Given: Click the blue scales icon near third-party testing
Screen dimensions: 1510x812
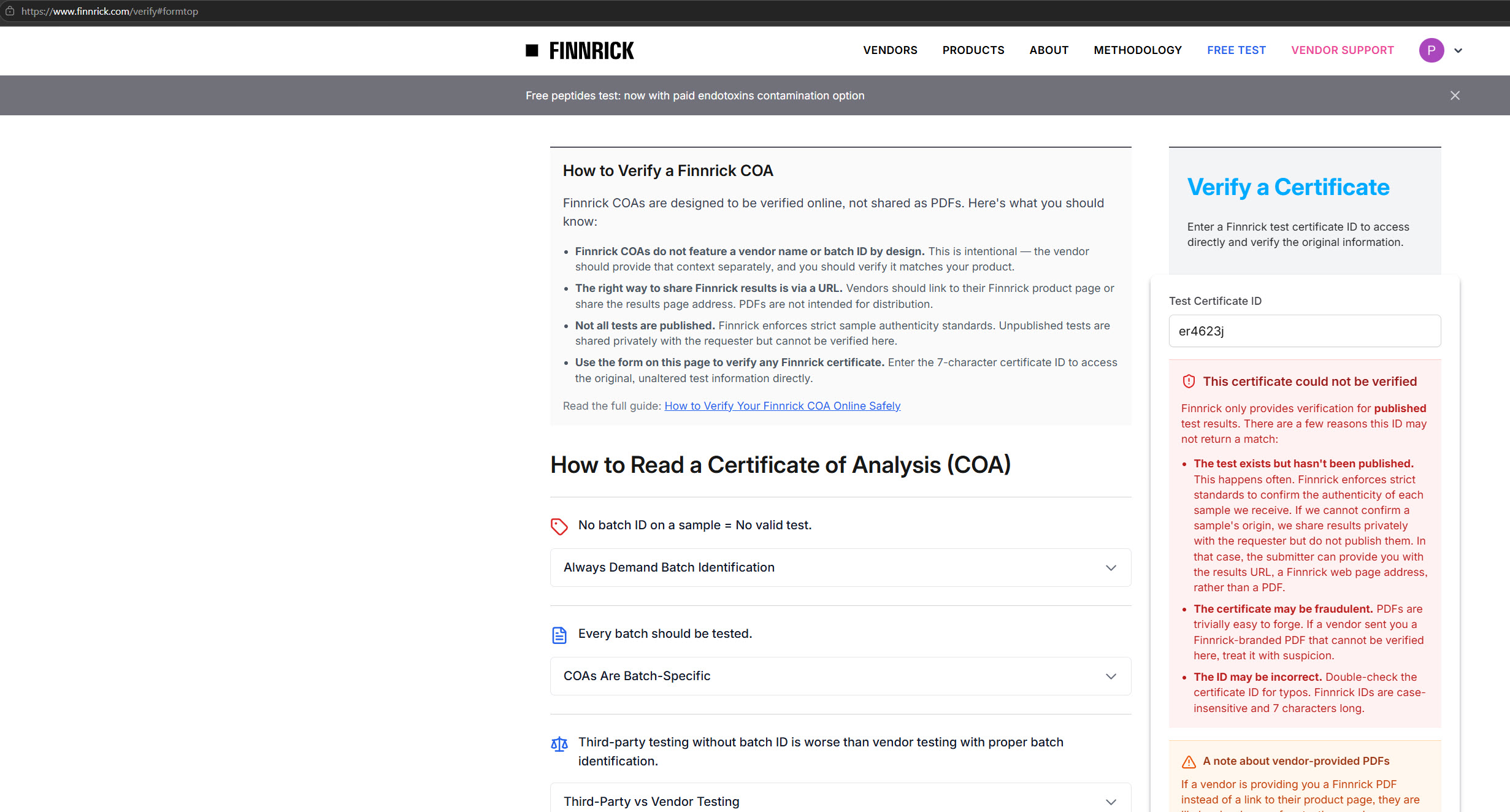Looking at the screenshot, I should (559, 744).
